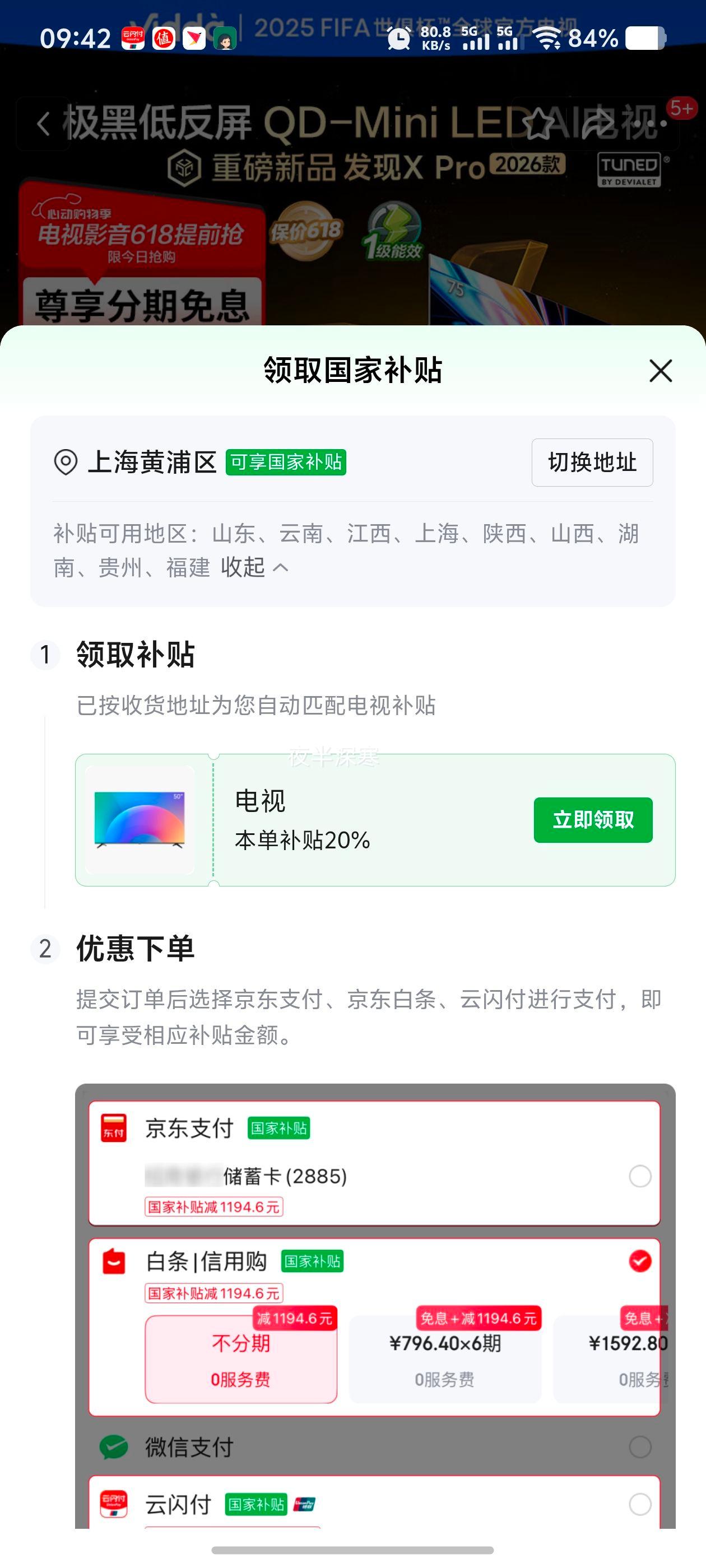Screen dimensions: 706x1568
Task: Open the three-dot more menu
Action: (x=651, y=124)
